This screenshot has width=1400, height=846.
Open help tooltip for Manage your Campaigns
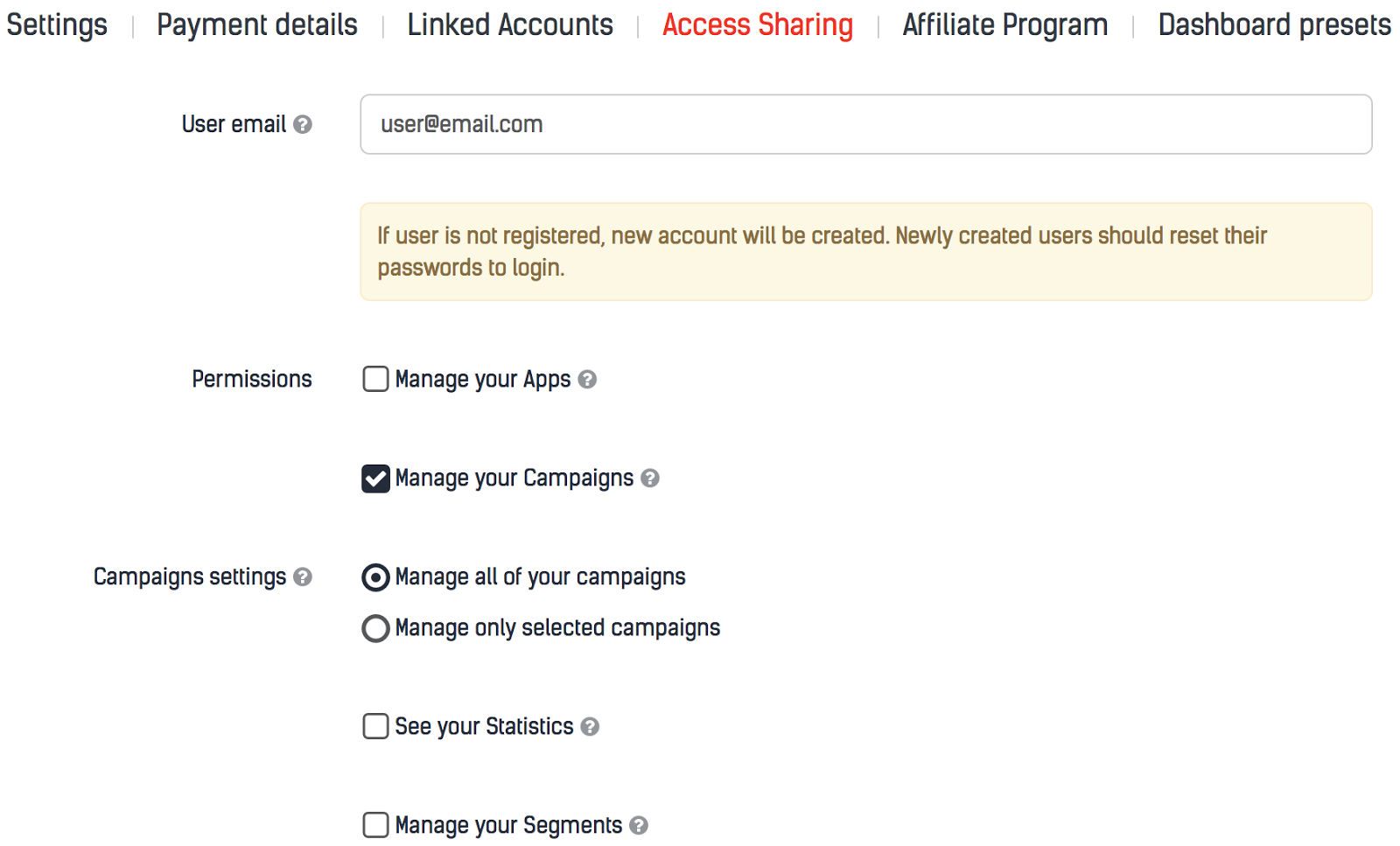(x=650, y=478)
